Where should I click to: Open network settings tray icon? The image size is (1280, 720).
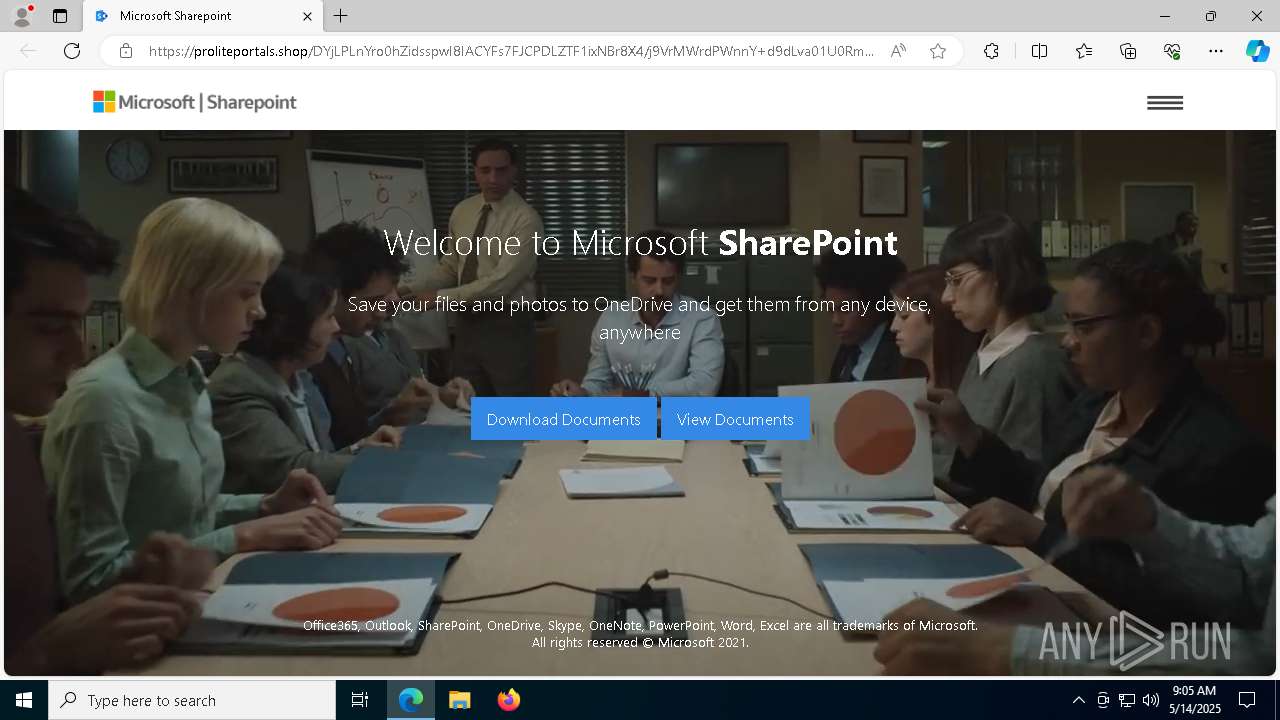point(1127,700)
